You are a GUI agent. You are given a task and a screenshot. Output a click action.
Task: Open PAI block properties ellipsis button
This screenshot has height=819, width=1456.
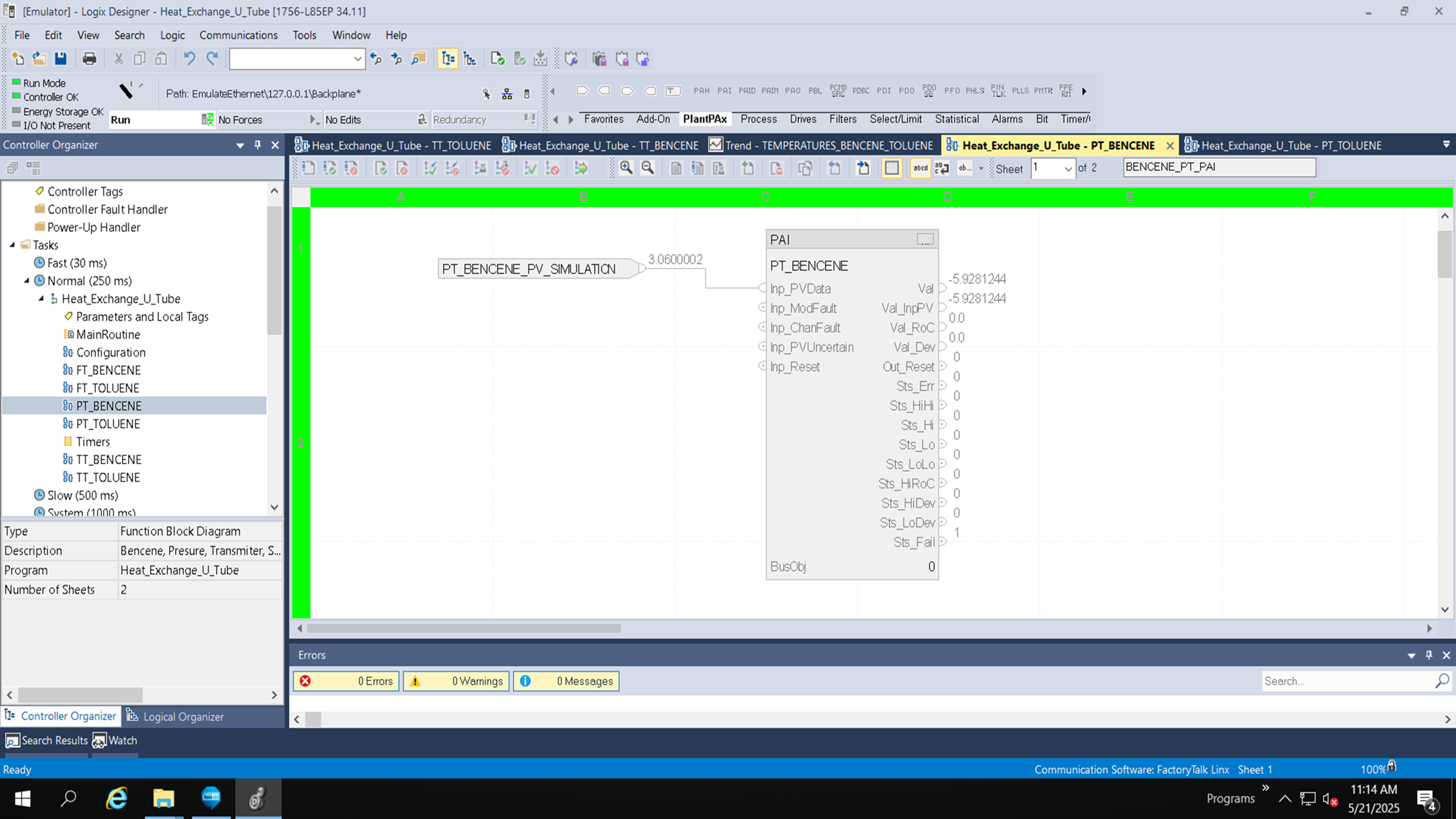click(925, 240)
